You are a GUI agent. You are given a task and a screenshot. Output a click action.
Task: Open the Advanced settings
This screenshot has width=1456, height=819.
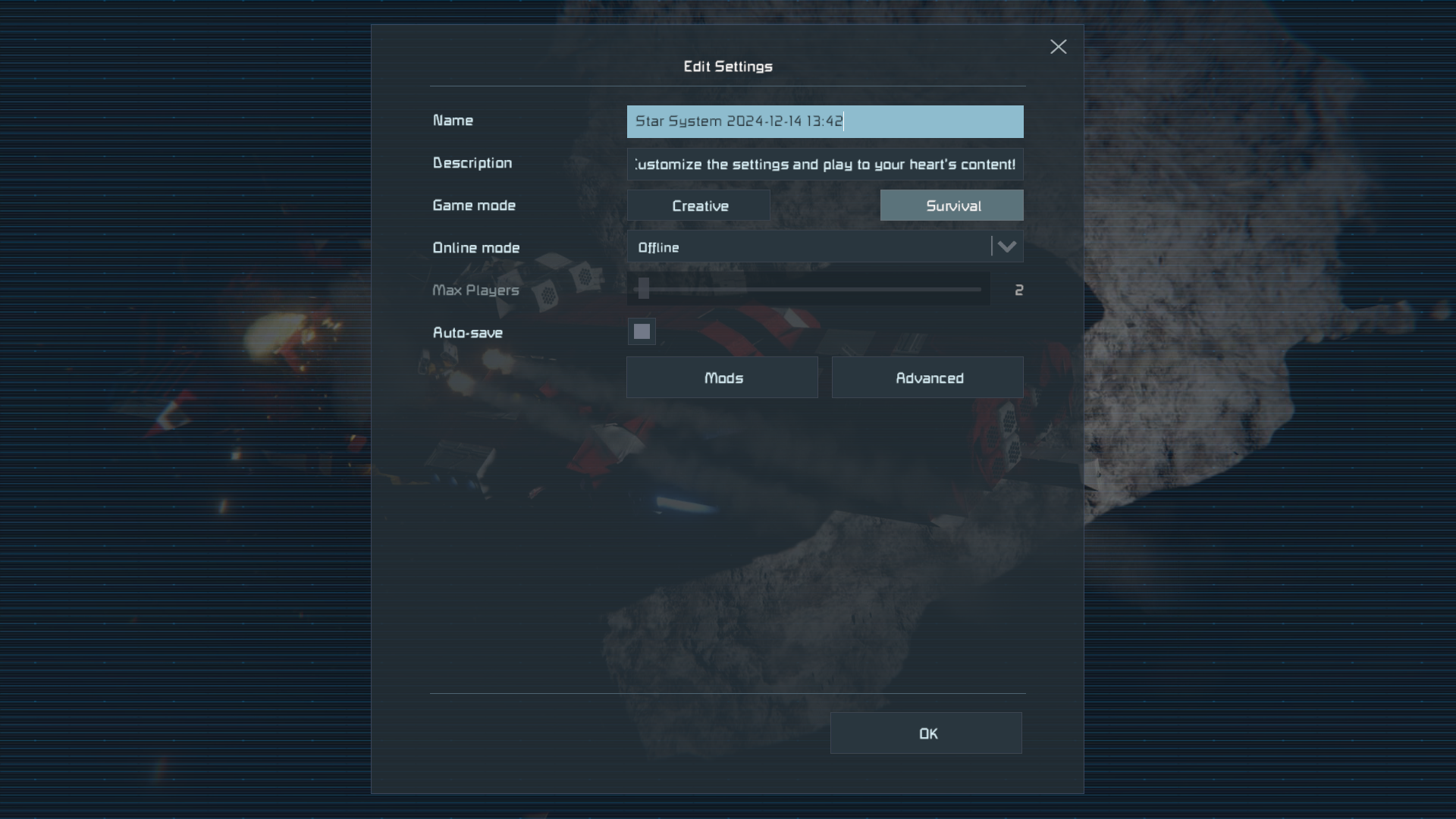tap(927, 378)
